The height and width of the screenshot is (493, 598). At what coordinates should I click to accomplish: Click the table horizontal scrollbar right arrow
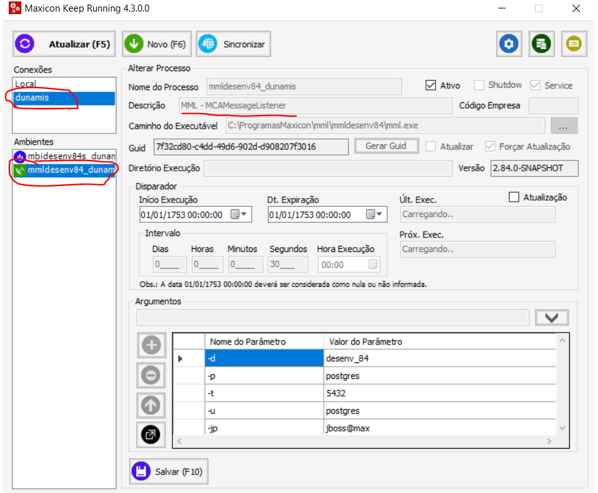pyautogui.click(x=549, y=441)
